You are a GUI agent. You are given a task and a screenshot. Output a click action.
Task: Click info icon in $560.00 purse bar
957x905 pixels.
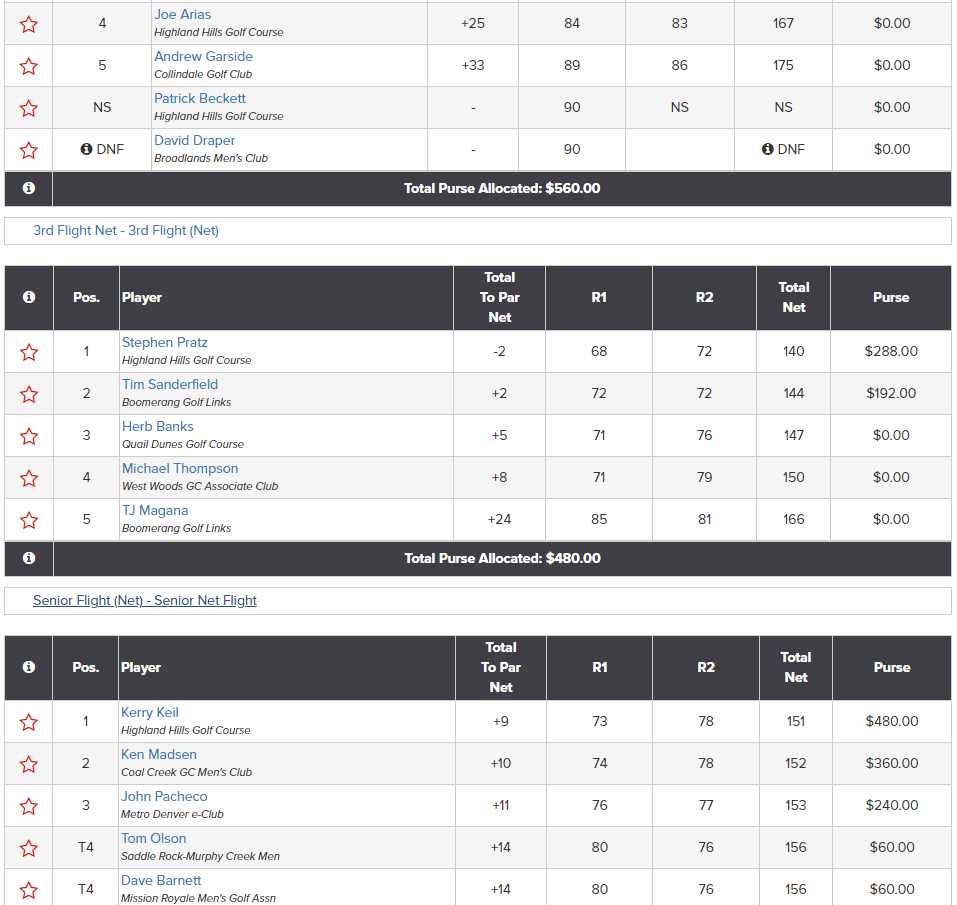(29, 188)
